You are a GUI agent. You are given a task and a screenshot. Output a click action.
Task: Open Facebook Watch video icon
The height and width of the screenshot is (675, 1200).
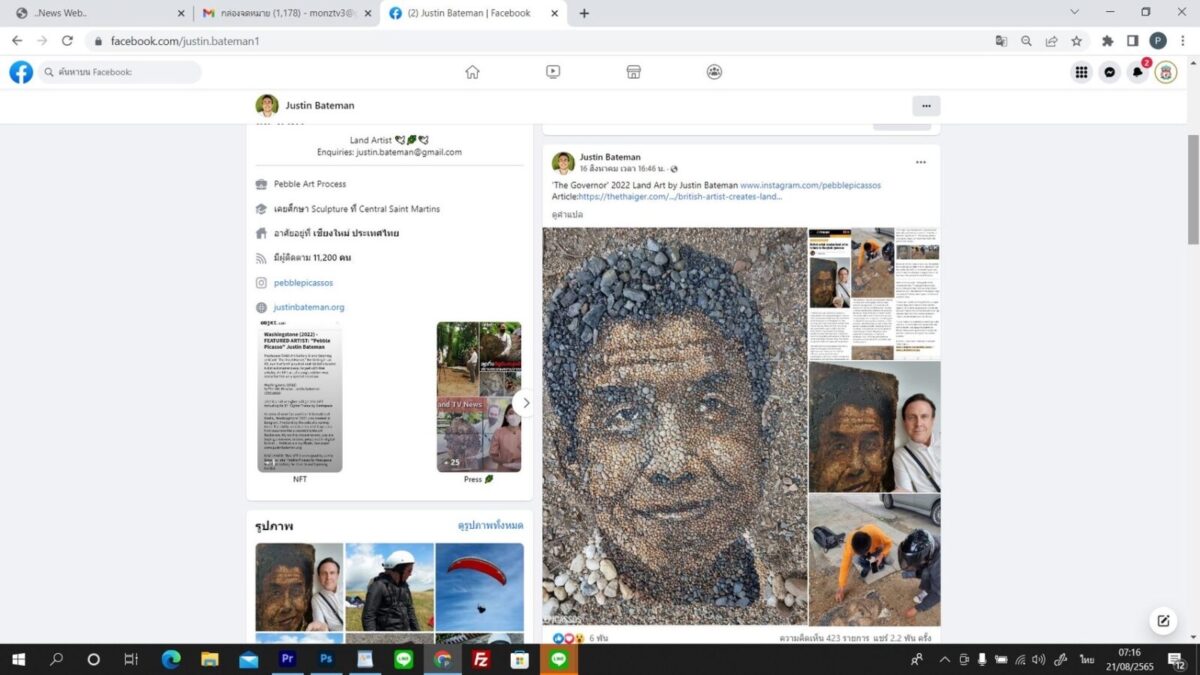[x=553, y=72]
